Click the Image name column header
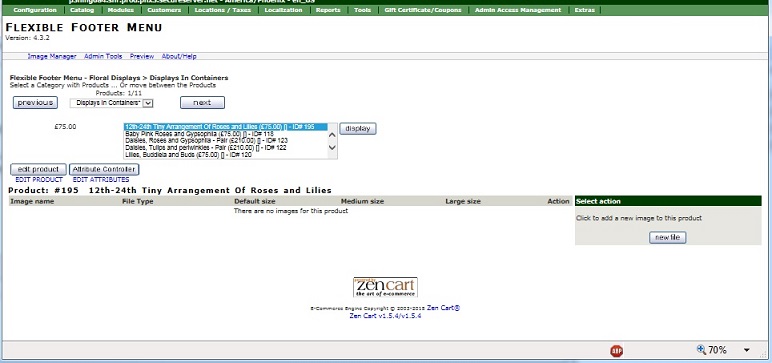Screen dimensions: 772x363 pos(32,201)
